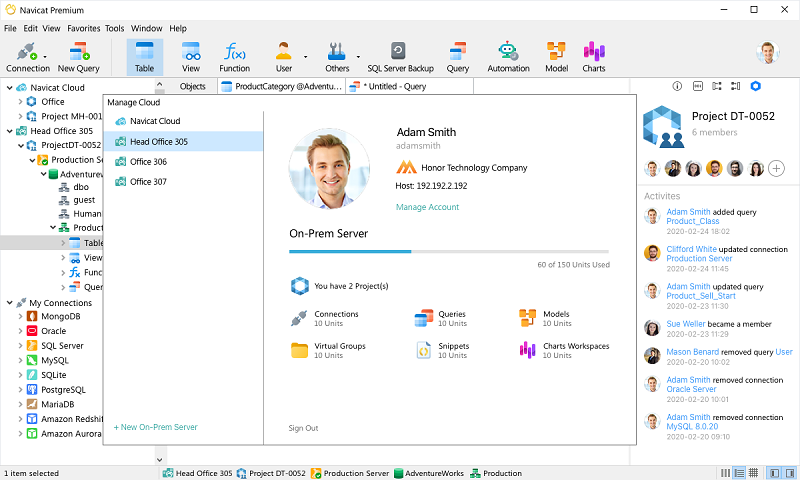Click the New Query toolbar icon
Screen dimensions: 800x480
[x=78, y=57]
